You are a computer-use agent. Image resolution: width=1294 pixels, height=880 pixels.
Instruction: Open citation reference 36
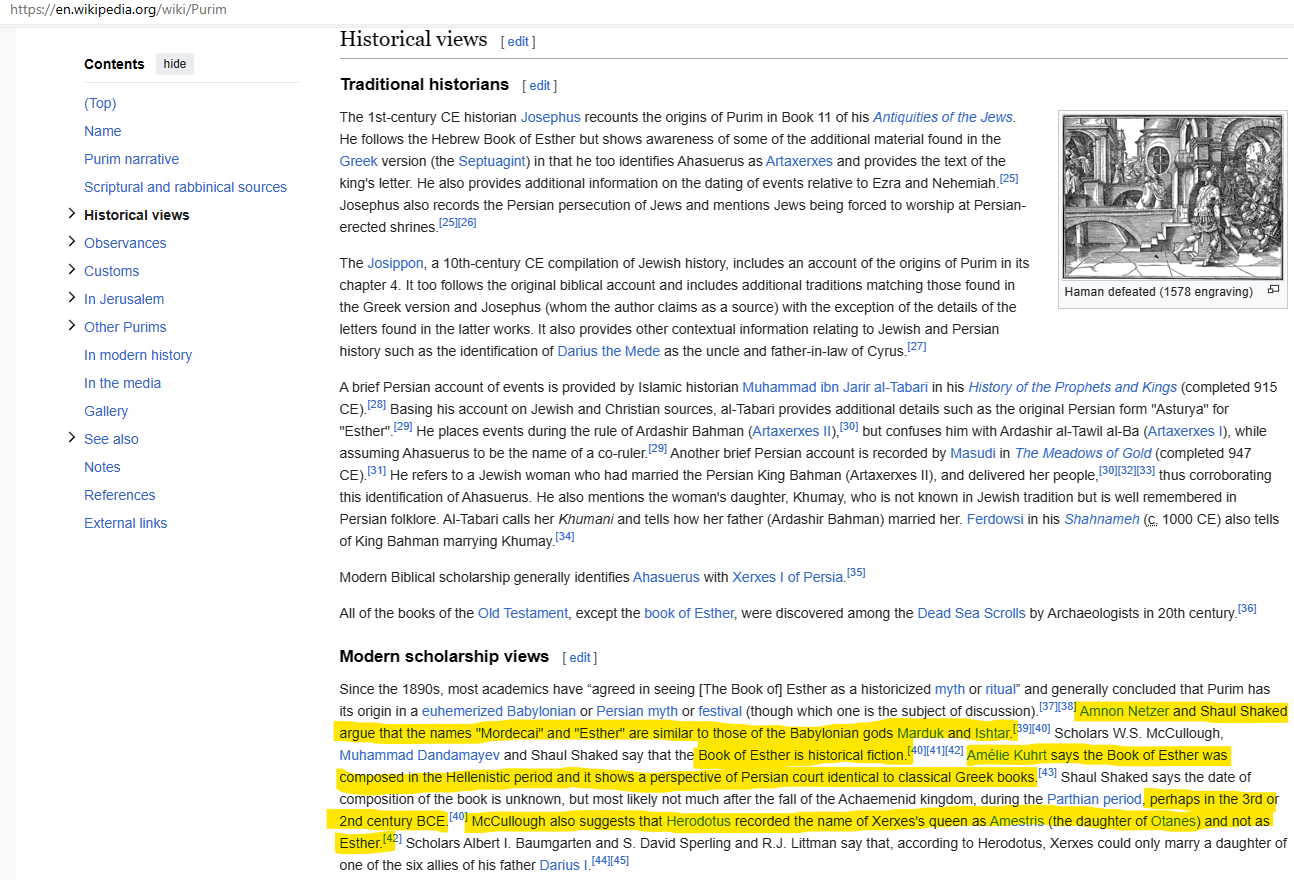(x=1247, y=608)
